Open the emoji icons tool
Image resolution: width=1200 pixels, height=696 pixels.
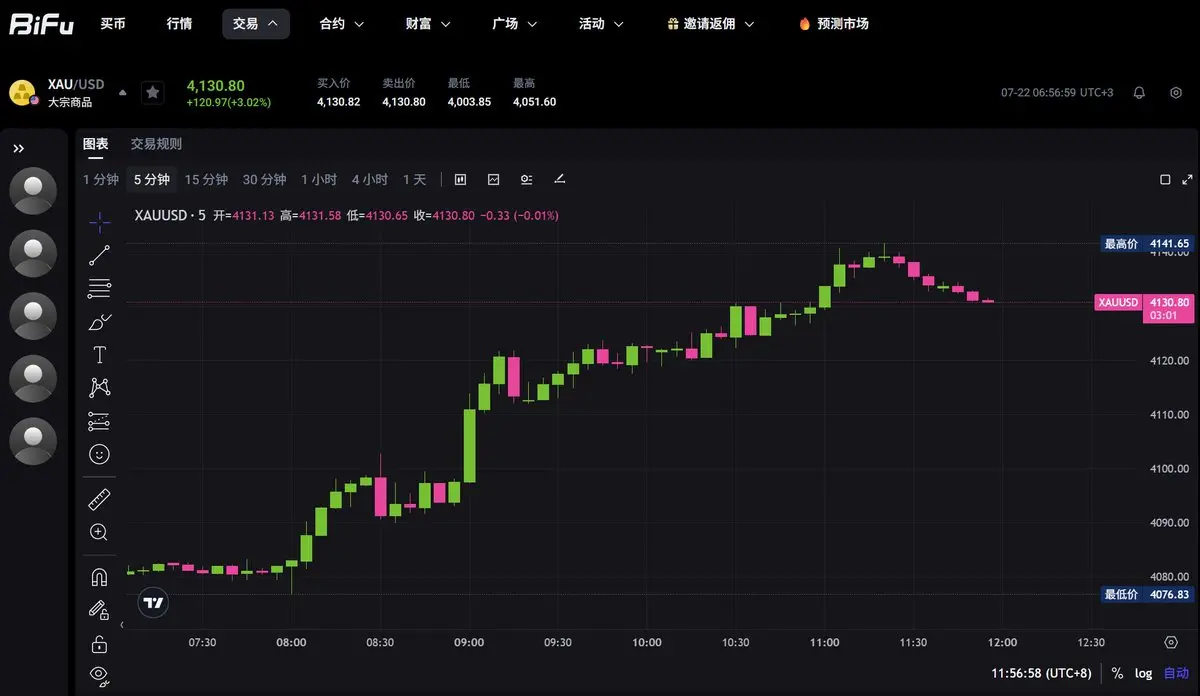pyautogui.click(x=99, y=454)
